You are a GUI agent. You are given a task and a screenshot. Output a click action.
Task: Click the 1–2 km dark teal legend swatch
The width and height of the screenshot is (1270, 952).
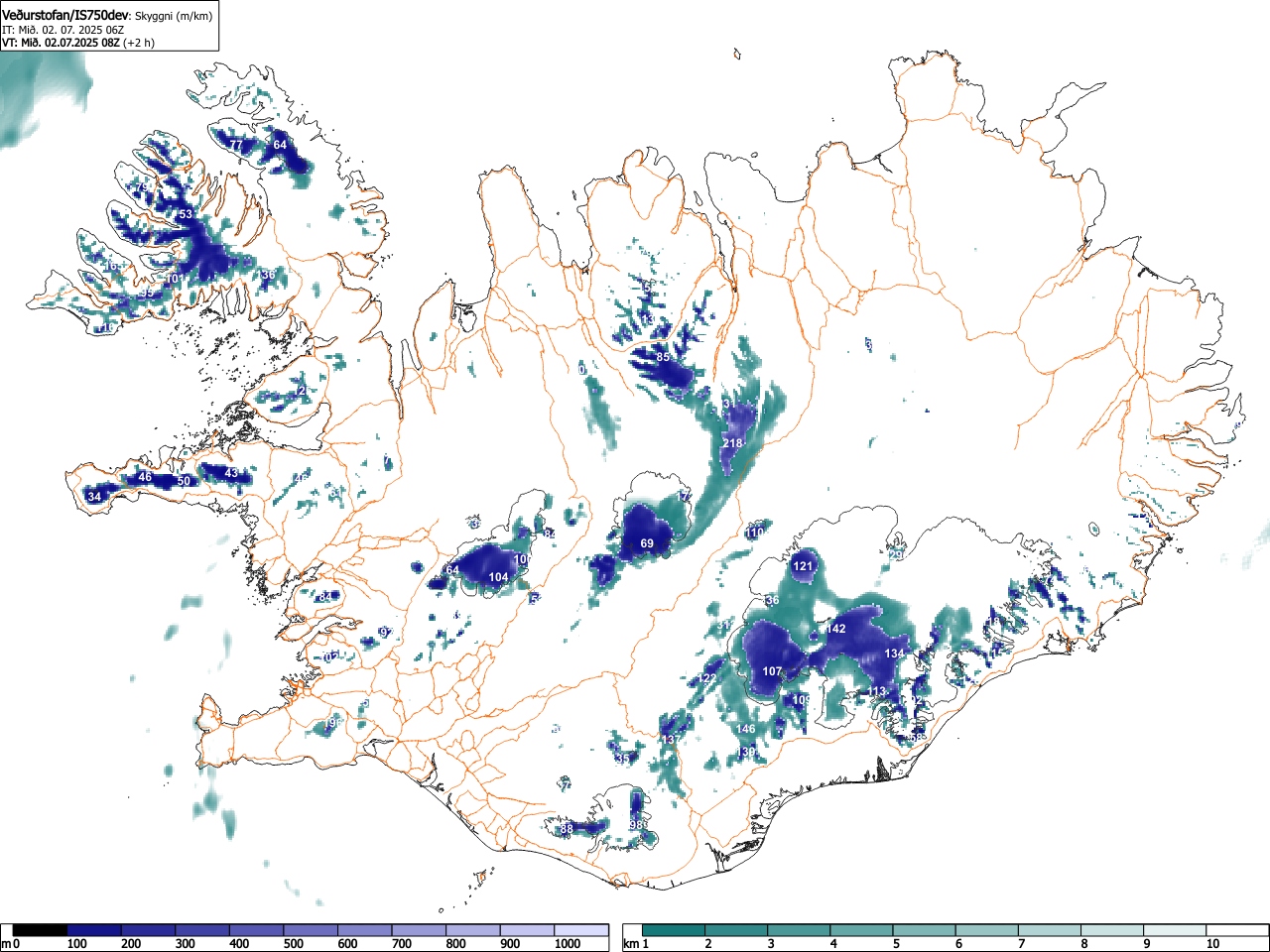pos(675,930)
